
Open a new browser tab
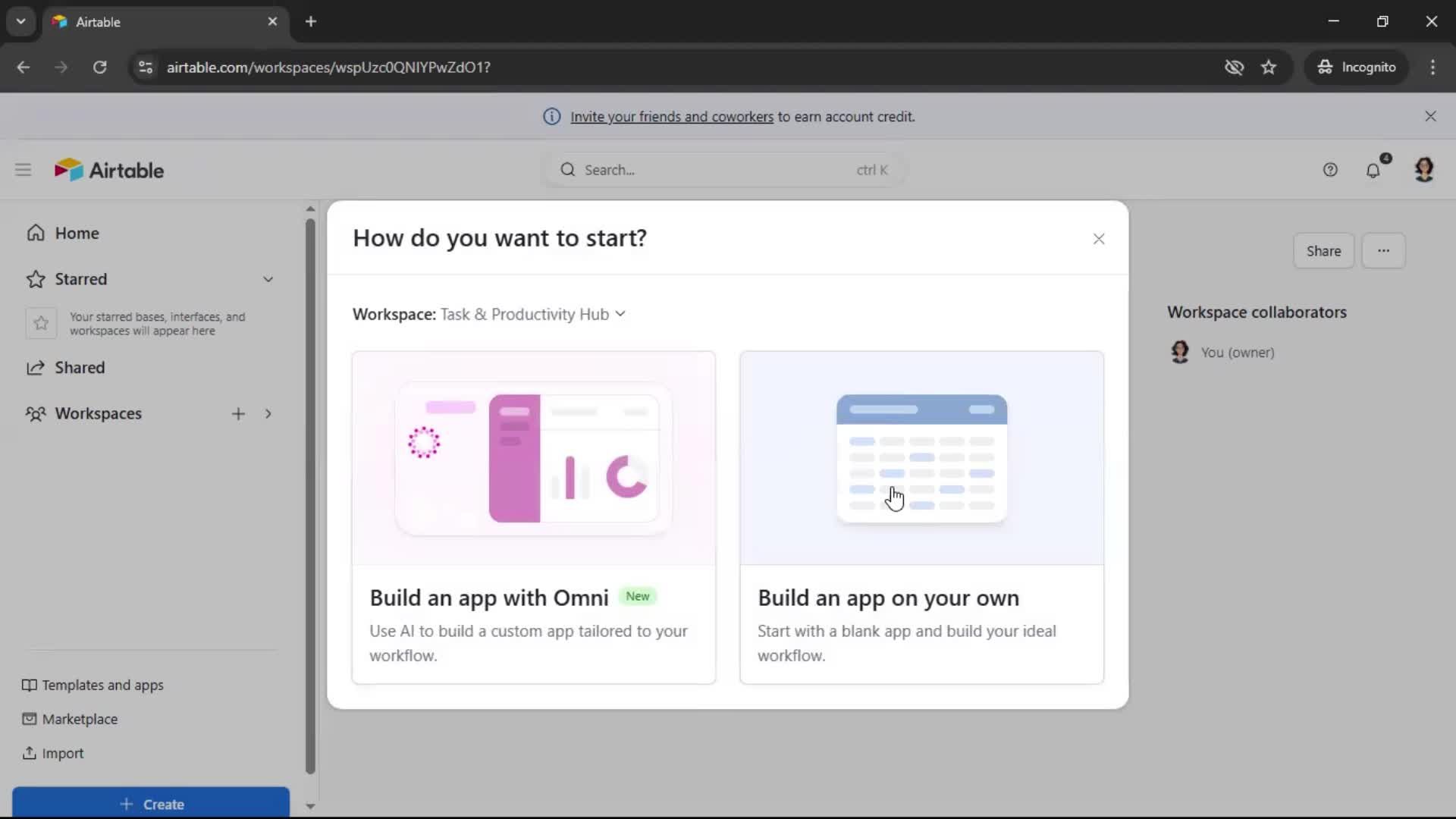311,21
